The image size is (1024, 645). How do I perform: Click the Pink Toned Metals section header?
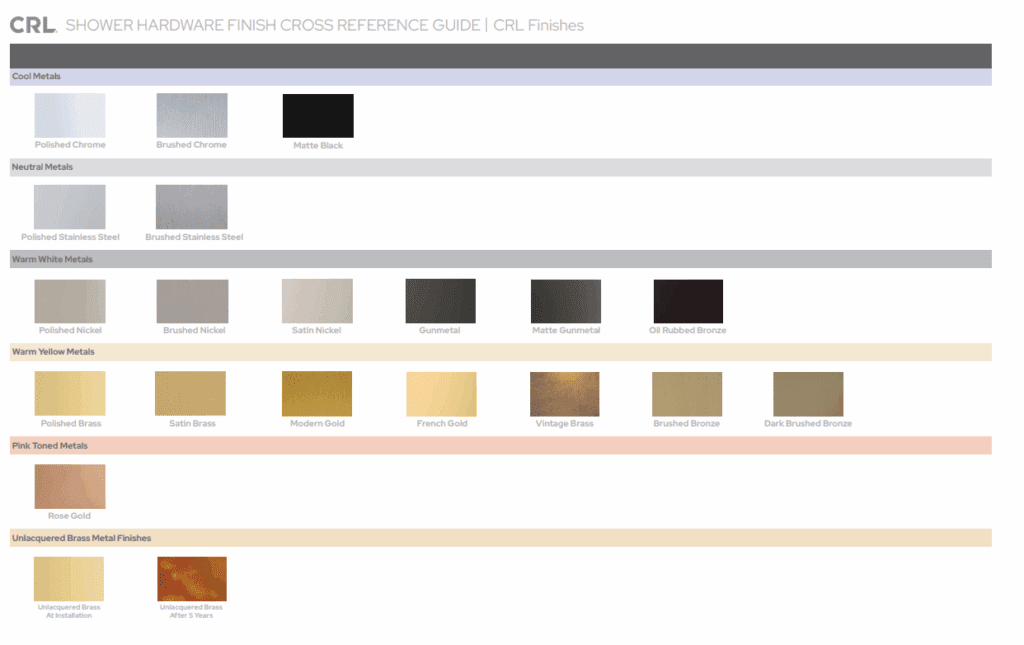click(49, 445)
